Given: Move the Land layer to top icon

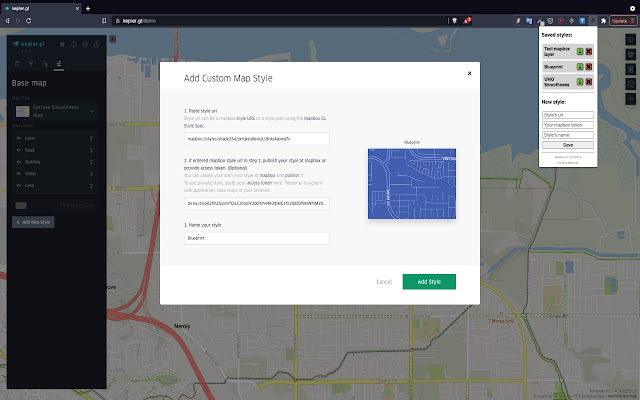Looking at the screenshot, I should click(x=91, y=186).
